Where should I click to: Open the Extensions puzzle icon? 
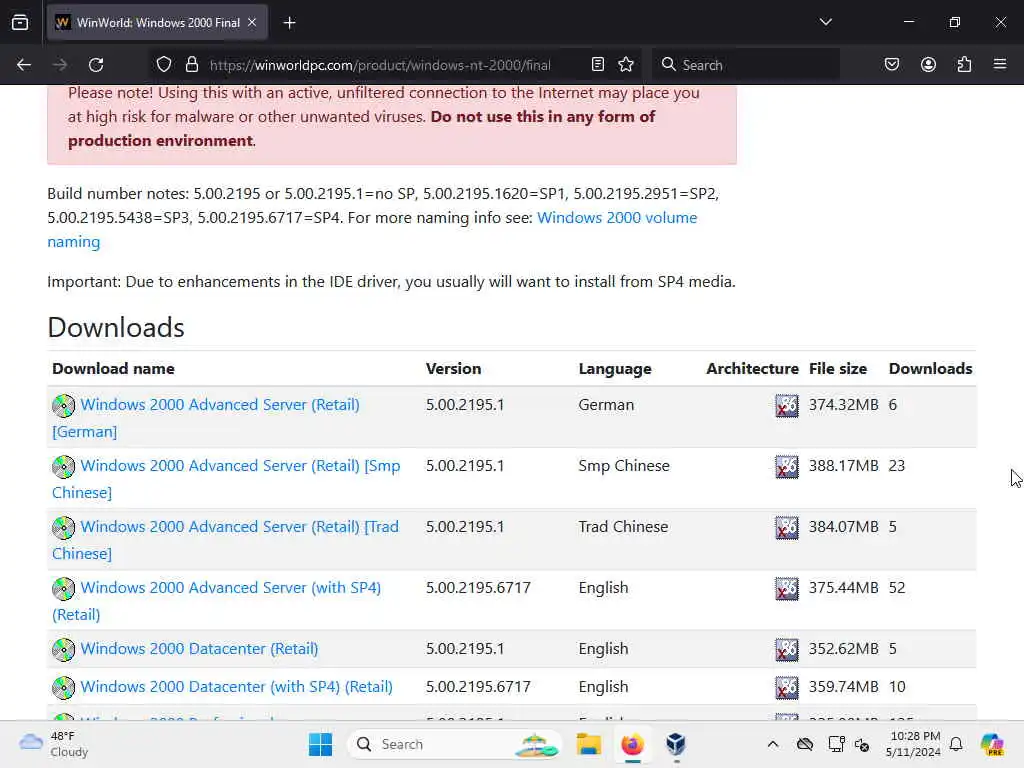(x=964, y=64)
